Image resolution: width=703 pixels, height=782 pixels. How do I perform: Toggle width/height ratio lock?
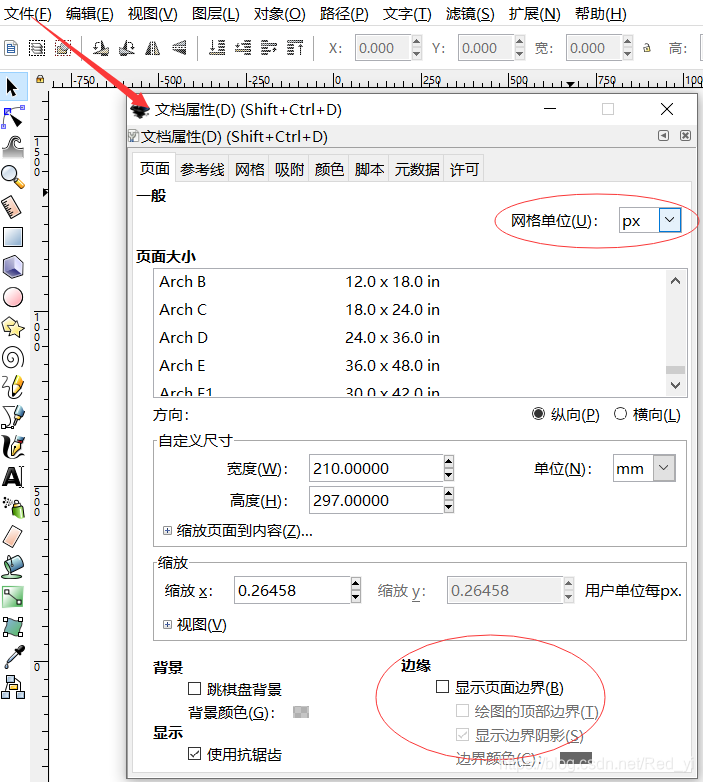pos(647,48)
